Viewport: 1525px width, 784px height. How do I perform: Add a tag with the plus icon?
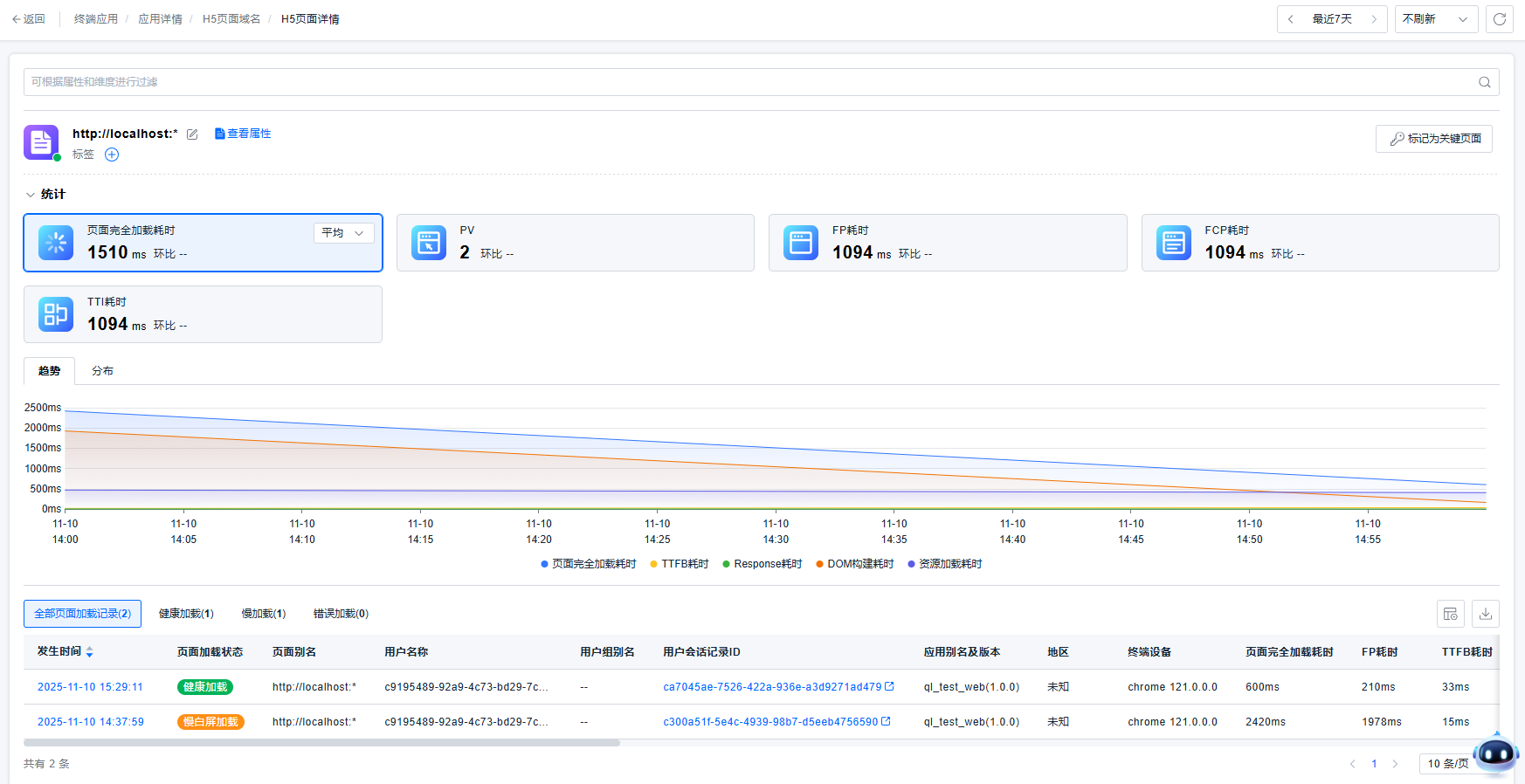tap(112, 155)
